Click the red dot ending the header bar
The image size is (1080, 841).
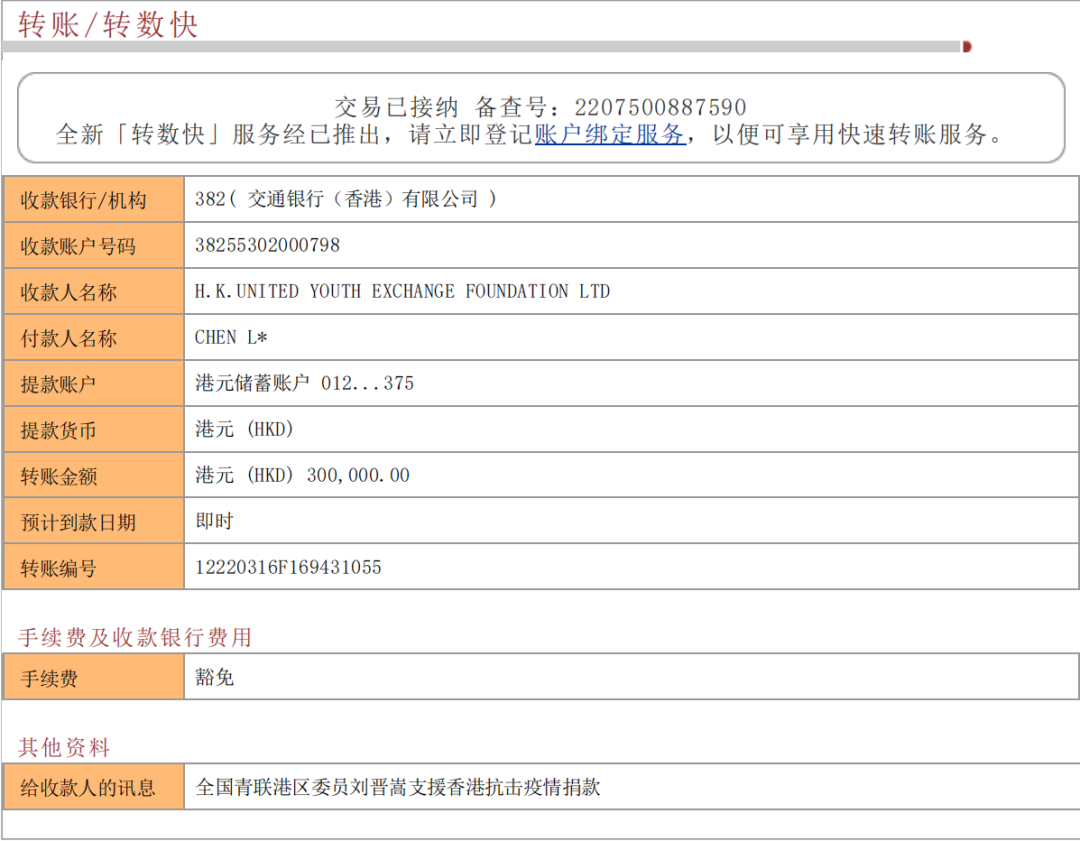[x=966, y=47]
